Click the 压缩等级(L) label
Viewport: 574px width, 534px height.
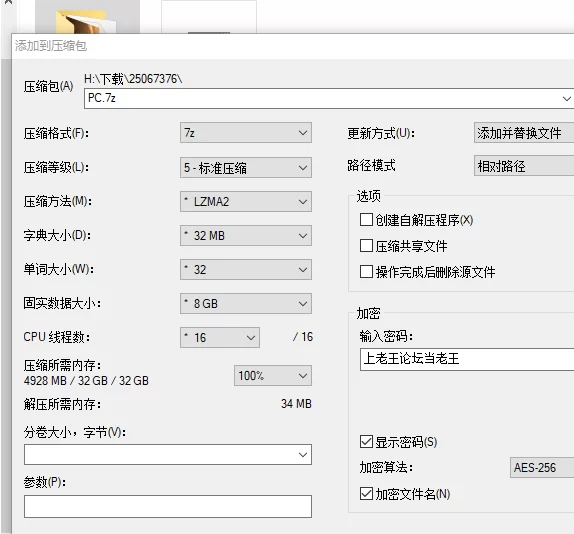click(56, 168)
